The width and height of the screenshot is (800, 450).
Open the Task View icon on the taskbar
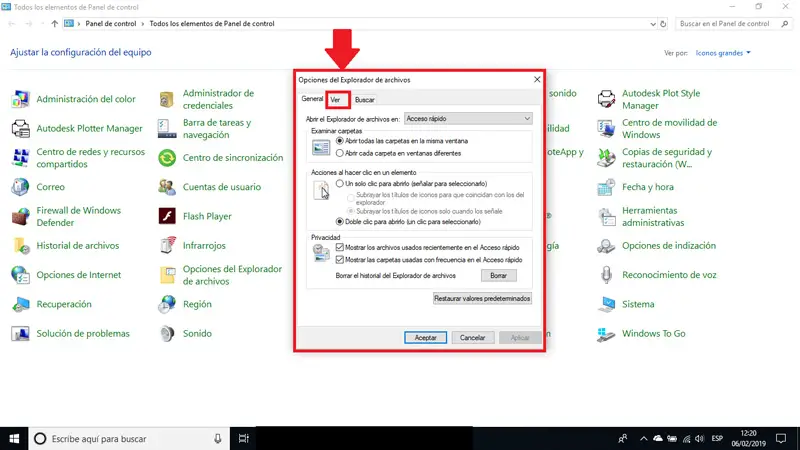[244, 438]
